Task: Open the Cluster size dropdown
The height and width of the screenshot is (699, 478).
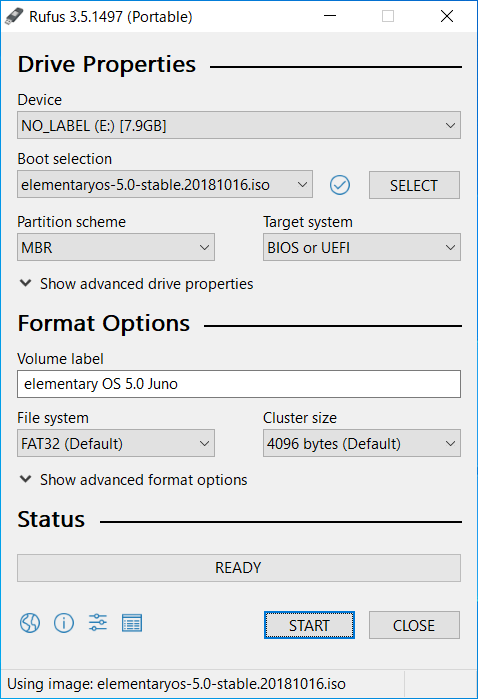Action: pos(362,443)
